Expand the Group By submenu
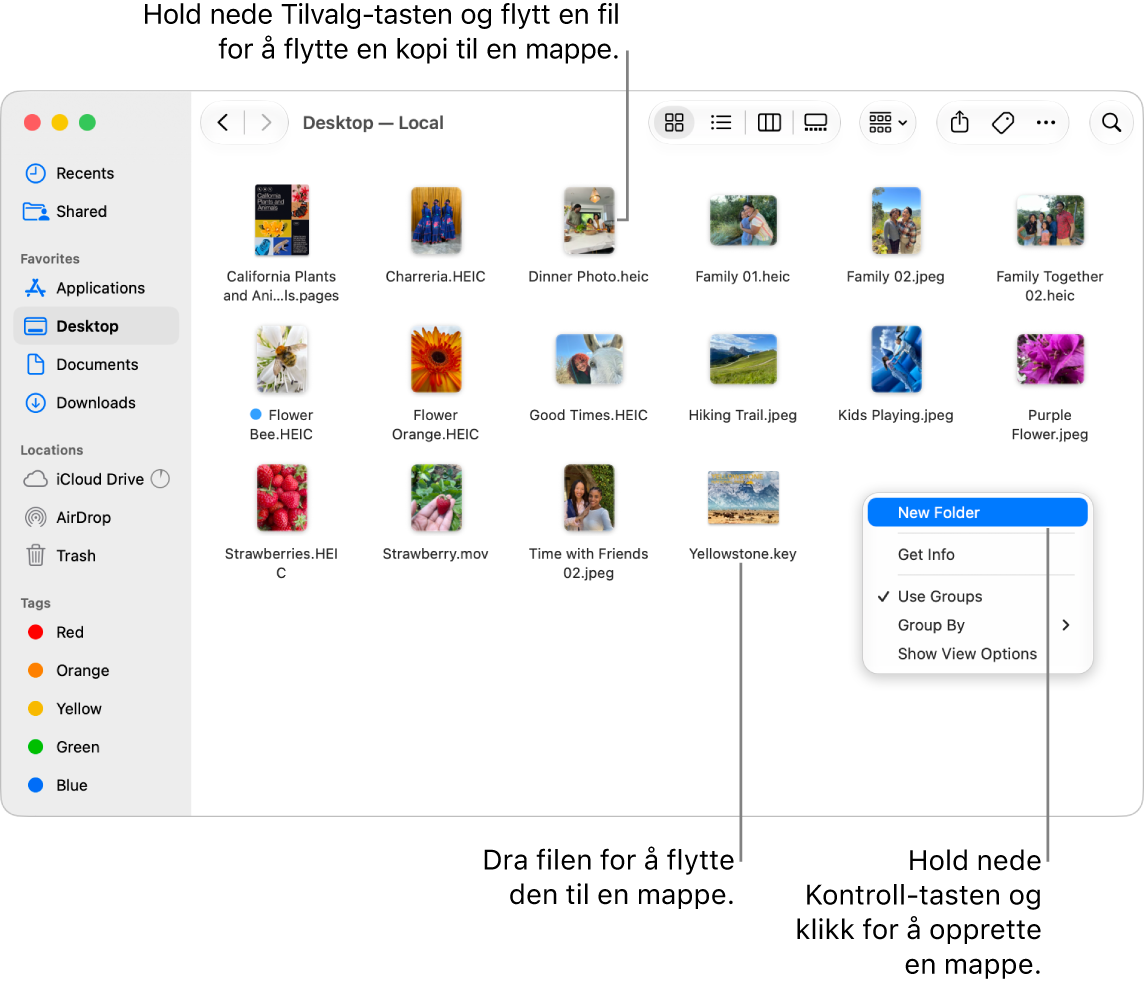This screenshot has height=987, width=1144. click(978, 625)
